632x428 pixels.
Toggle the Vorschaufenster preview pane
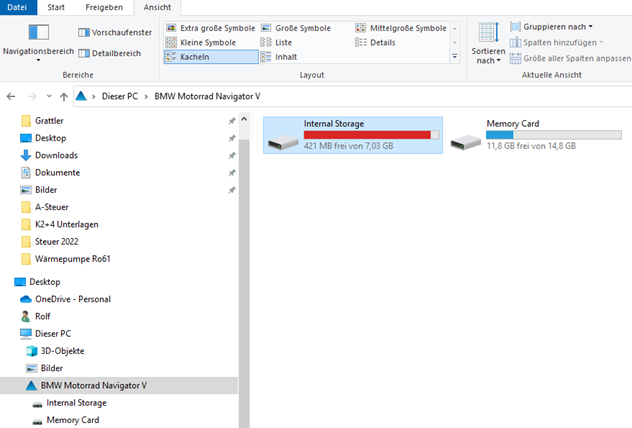114,32
